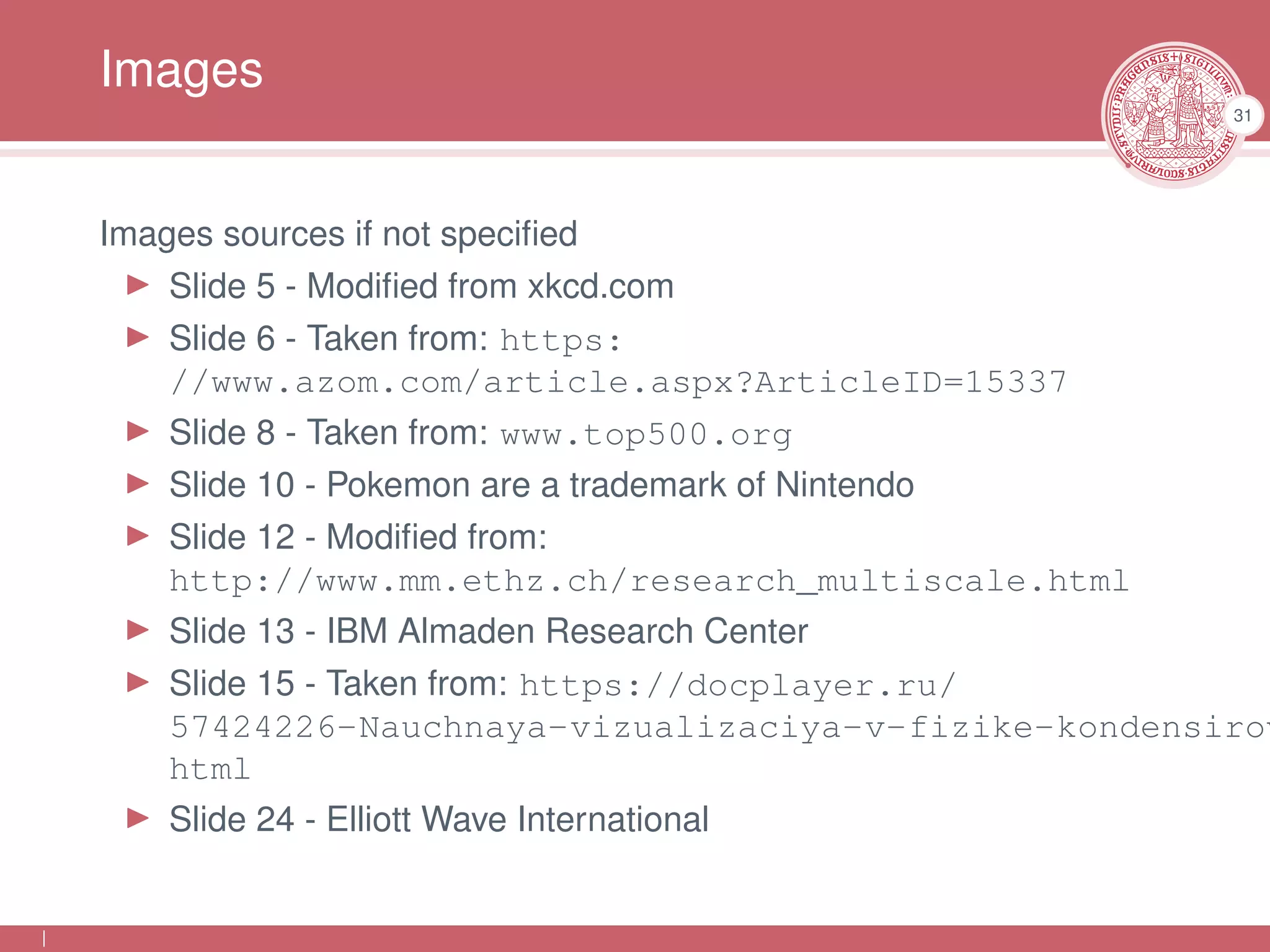Open the ethz.ch research_multiscale.html link

(649, 581)
